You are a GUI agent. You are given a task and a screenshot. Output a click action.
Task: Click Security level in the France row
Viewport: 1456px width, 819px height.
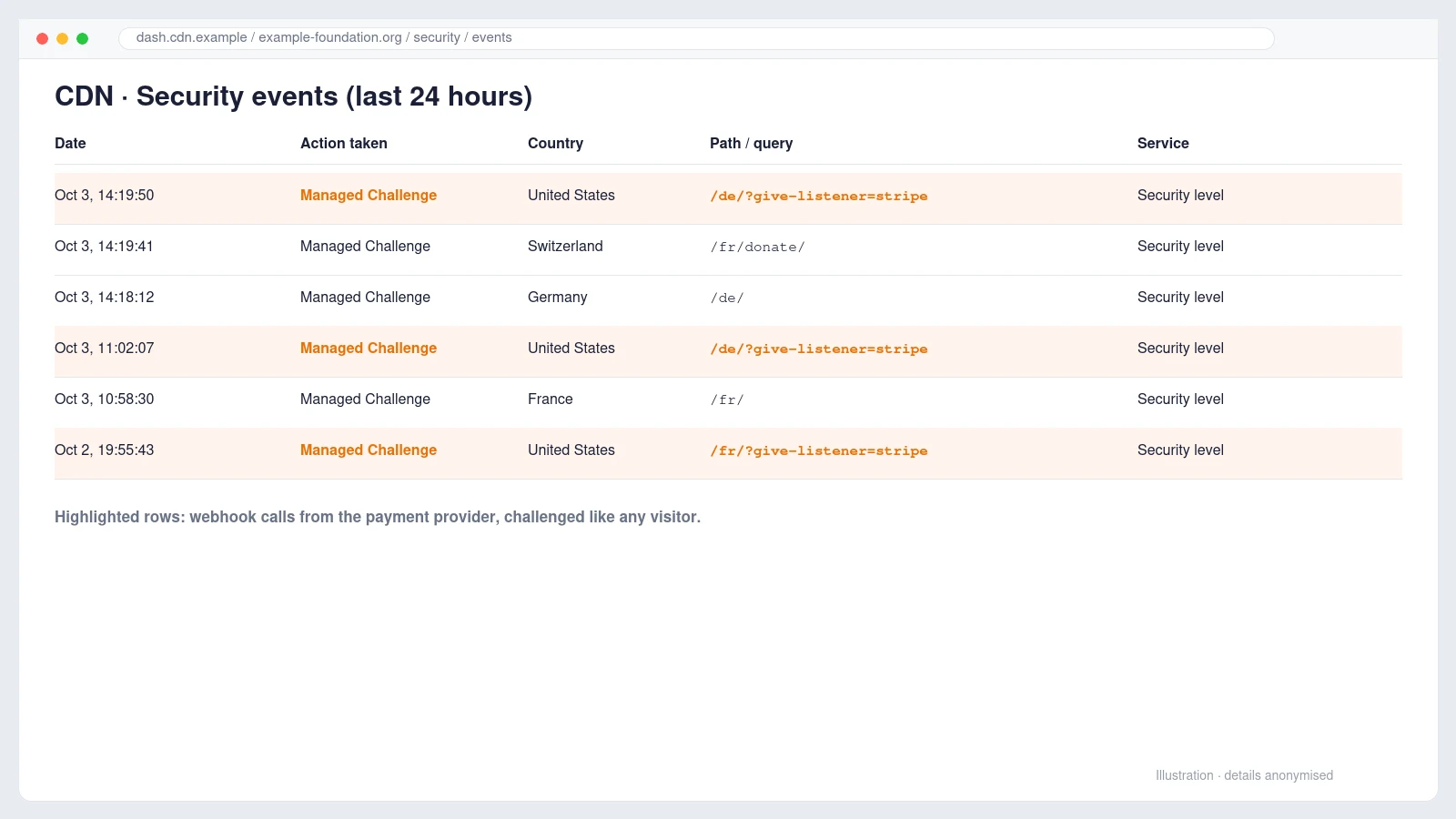(x=1180, y=399)
